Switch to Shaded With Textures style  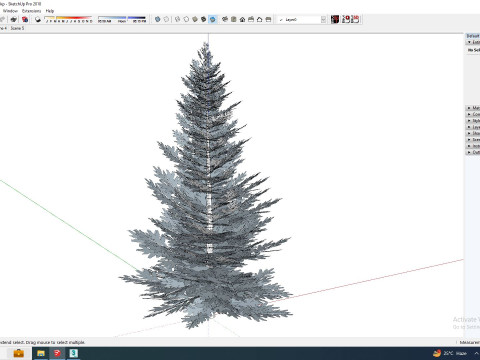pos(204,19)
